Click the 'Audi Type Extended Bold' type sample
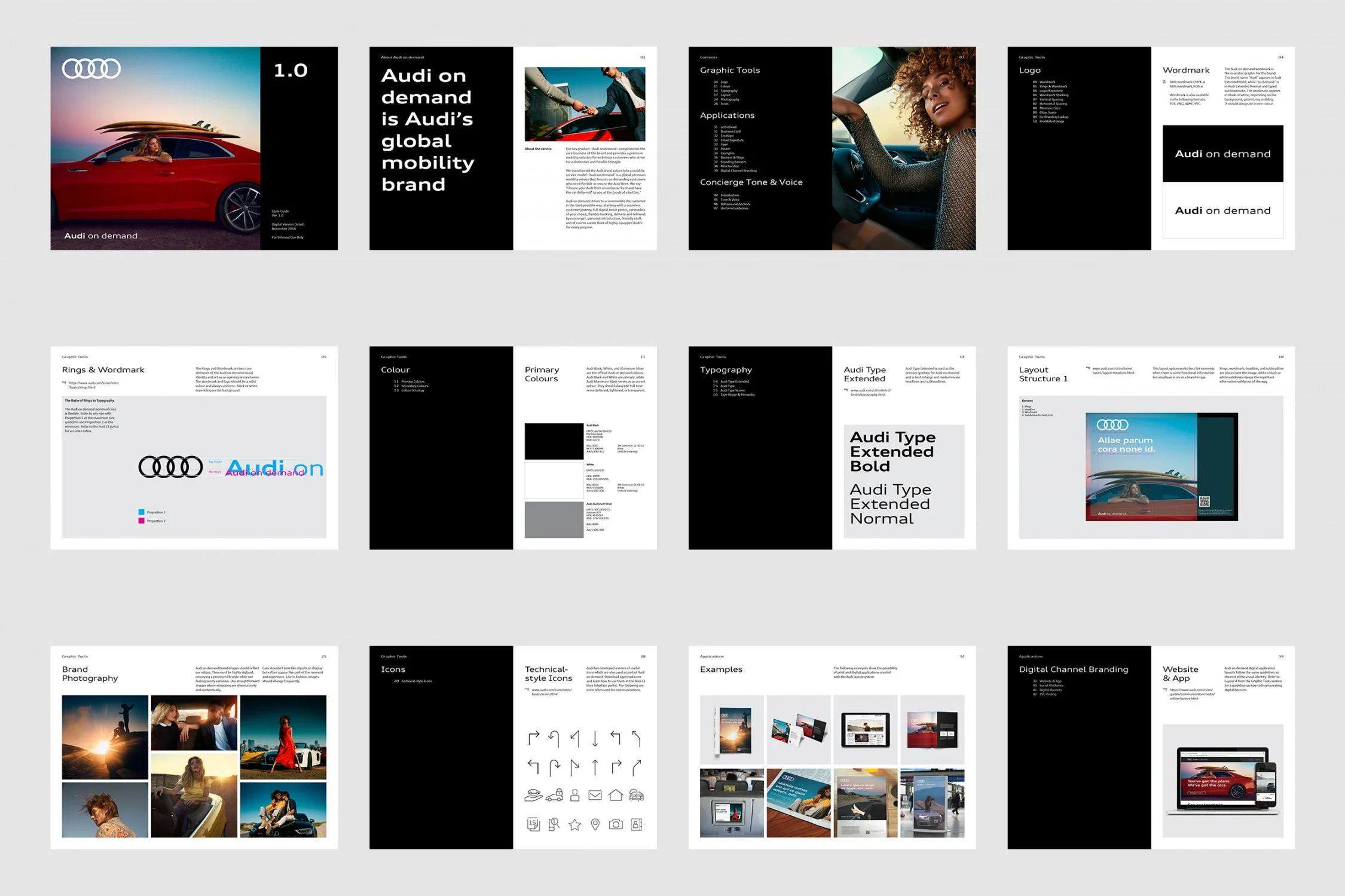 pyautogui.click(x=892, y=452)
